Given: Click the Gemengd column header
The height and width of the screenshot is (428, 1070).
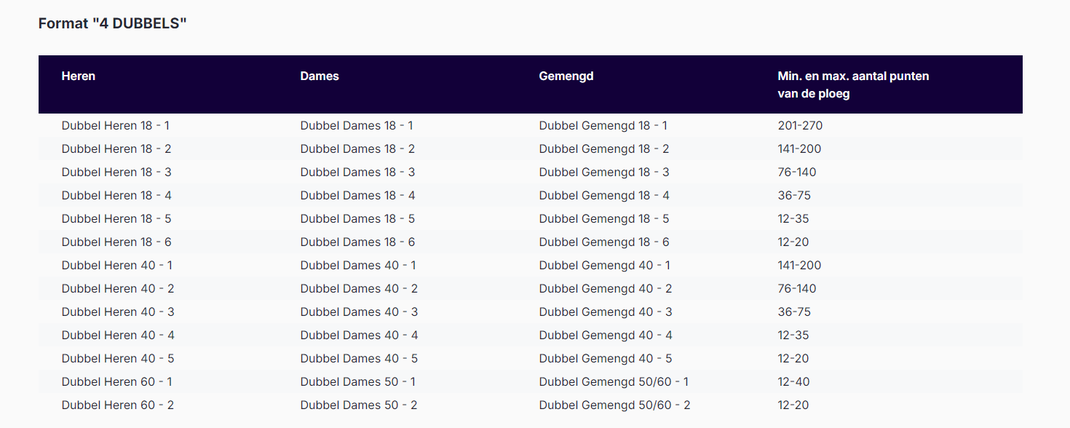Looking at the screenshot, I should [x=566, y=76].
